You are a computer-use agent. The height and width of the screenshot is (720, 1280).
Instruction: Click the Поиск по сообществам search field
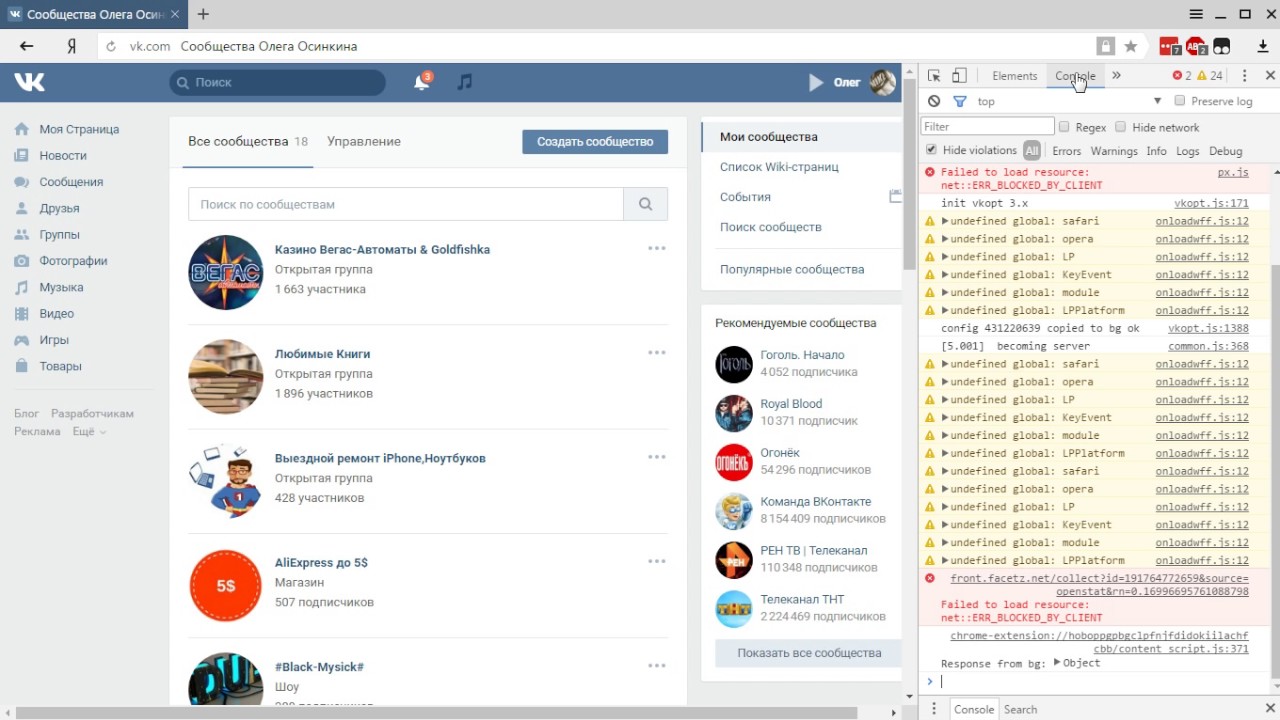pyautogui.click(x=405, y=204)
